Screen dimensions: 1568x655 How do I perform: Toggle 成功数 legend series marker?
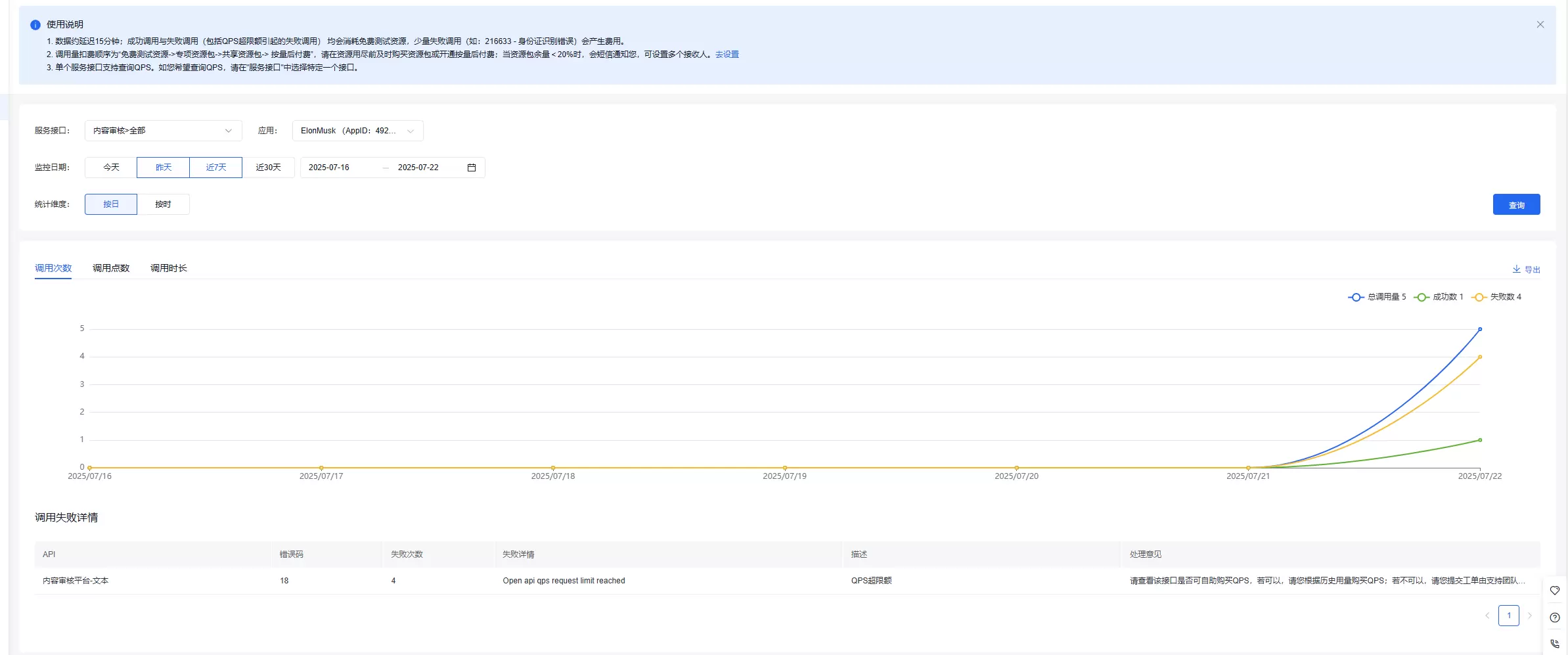click(x=1422, y=297)
